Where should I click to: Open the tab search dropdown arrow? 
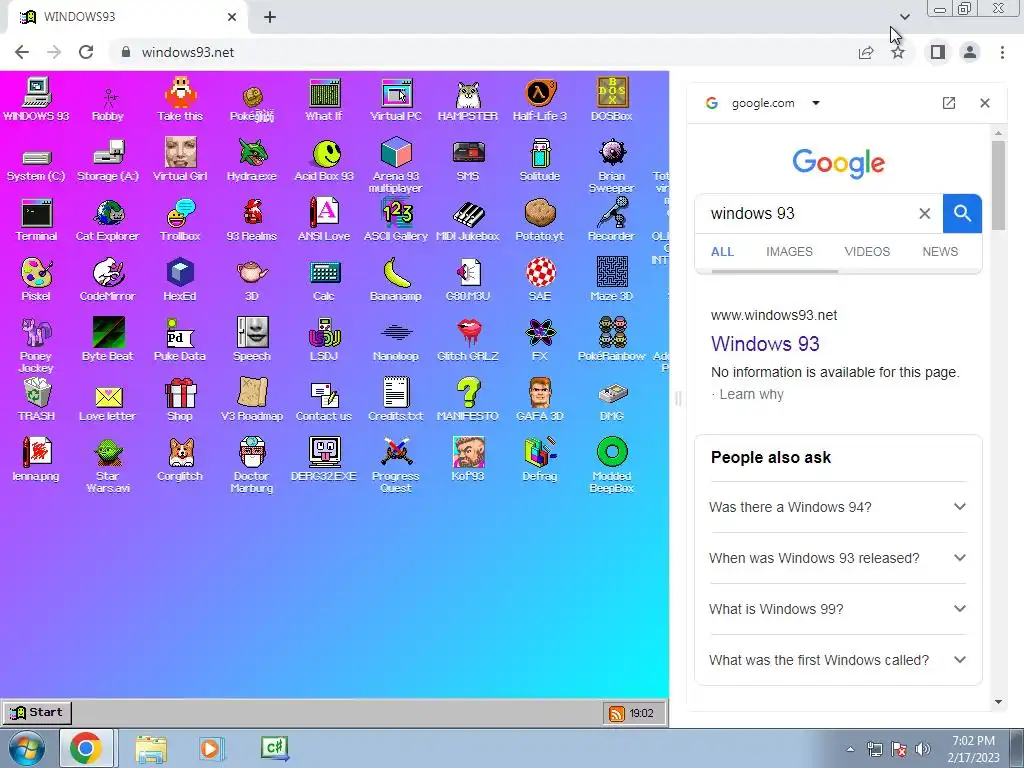[904, 16]
